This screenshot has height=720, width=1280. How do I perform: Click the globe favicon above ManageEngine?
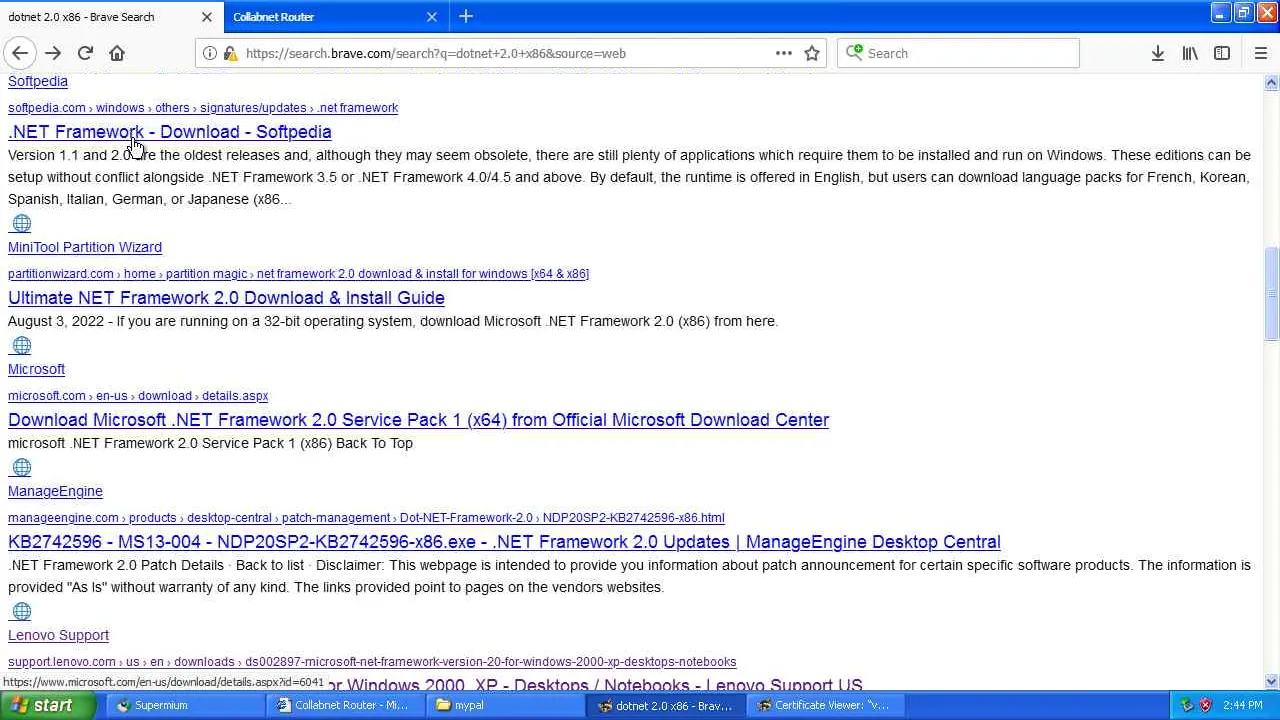pos(21,467)
